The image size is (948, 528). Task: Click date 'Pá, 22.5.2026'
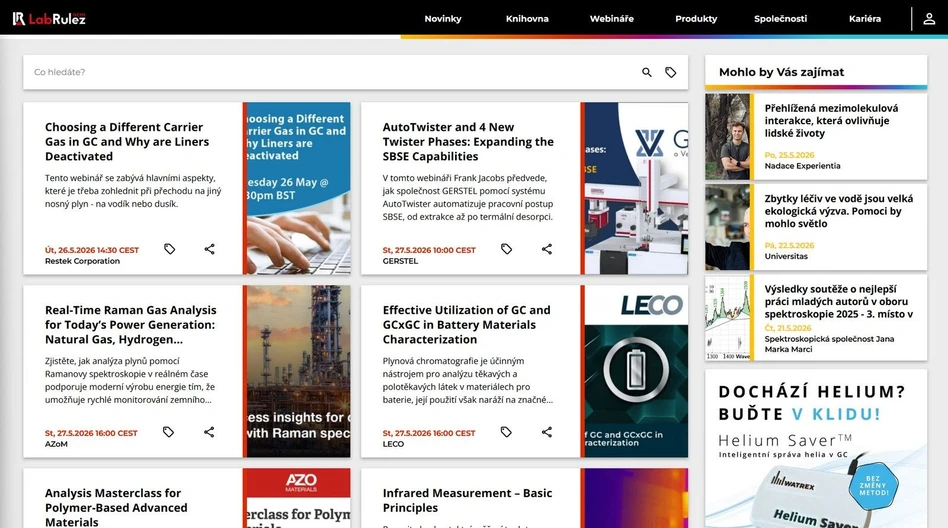coord(790,246)
